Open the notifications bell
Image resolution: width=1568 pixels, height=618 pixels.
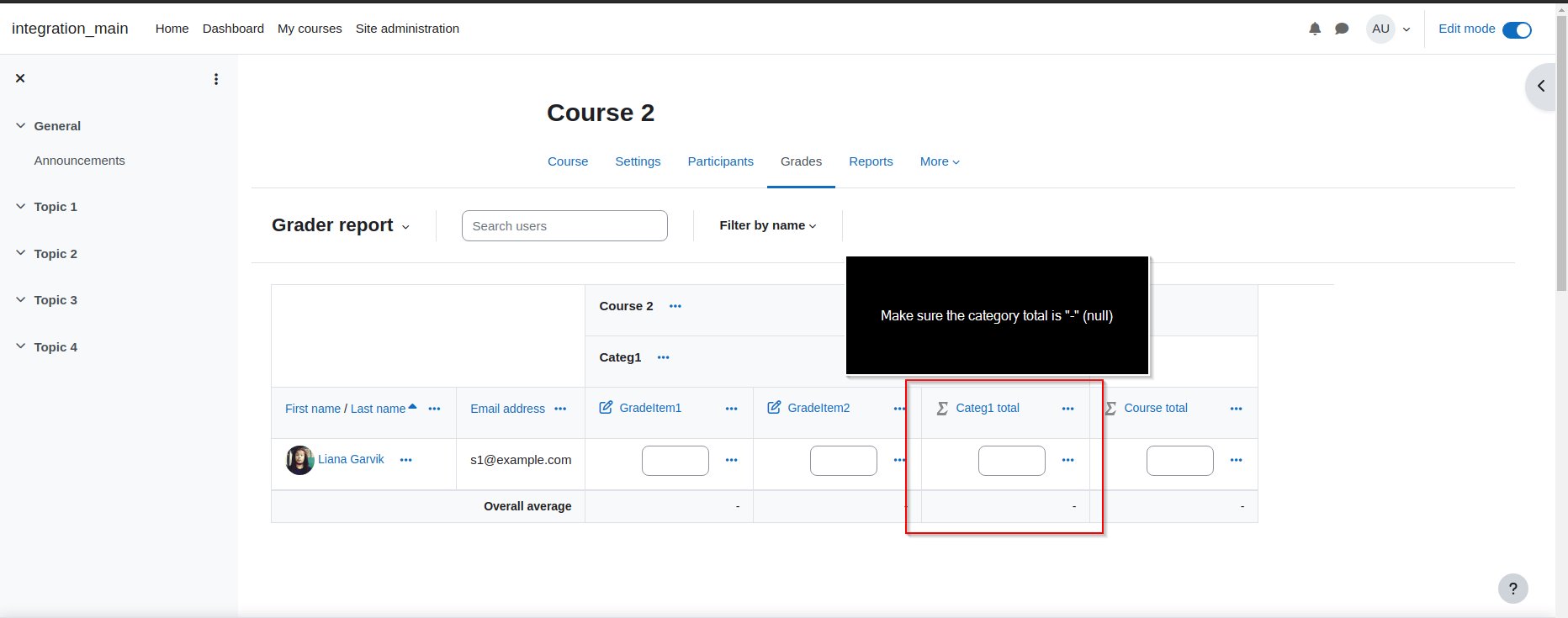point(1315,29)
